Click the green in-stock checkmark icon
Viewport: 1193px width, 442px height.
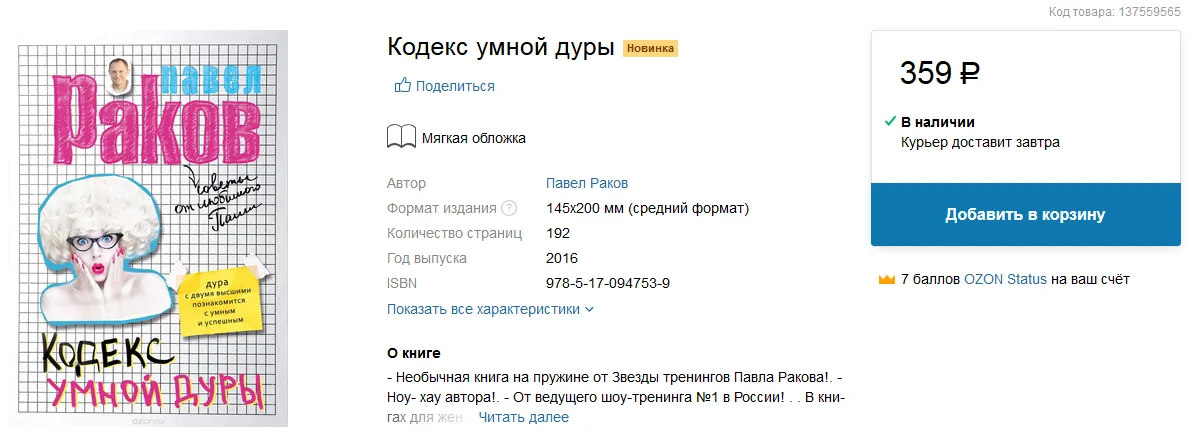(889, 121)
